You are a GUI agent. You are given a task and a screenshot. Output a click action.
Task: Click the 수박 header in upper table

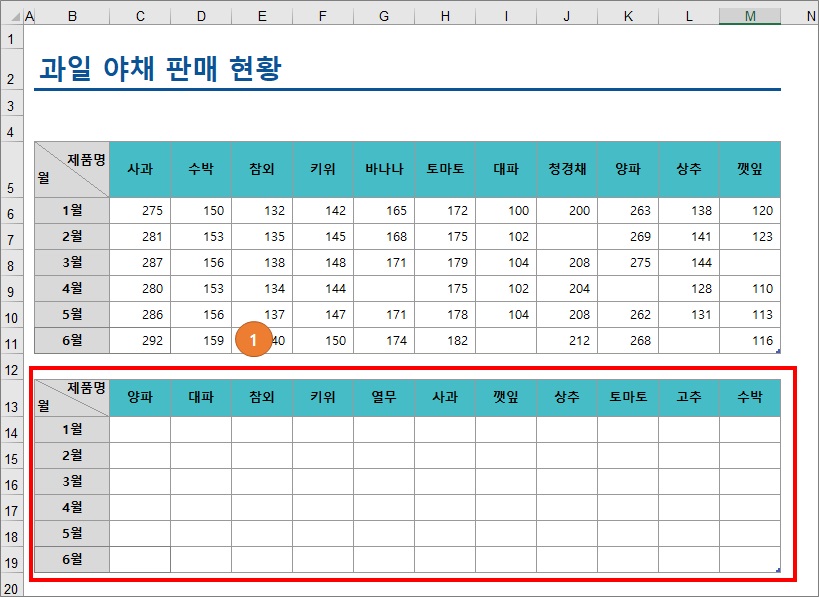201,169
